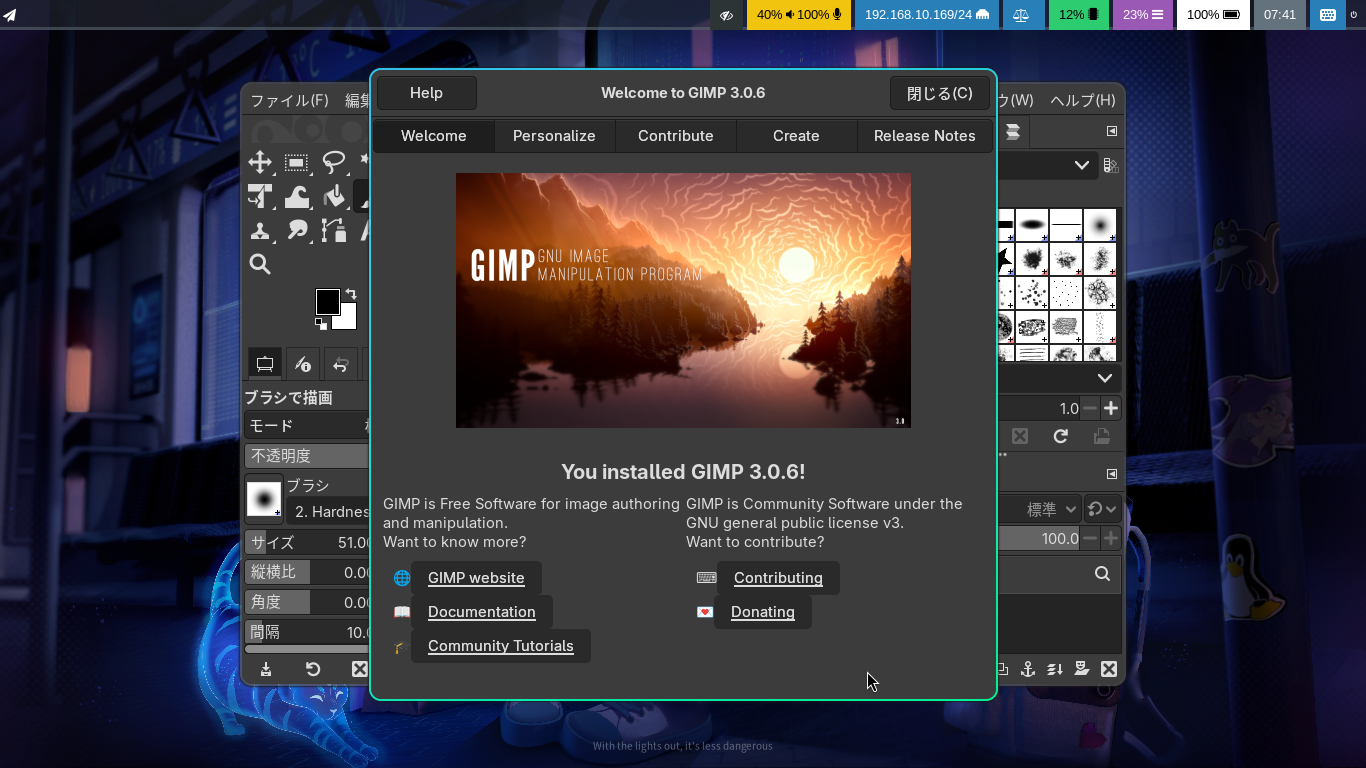This screenshot has height=768, width=1366.
Task: Select the Free Select lasso tool
Action: tap(333, 163)
